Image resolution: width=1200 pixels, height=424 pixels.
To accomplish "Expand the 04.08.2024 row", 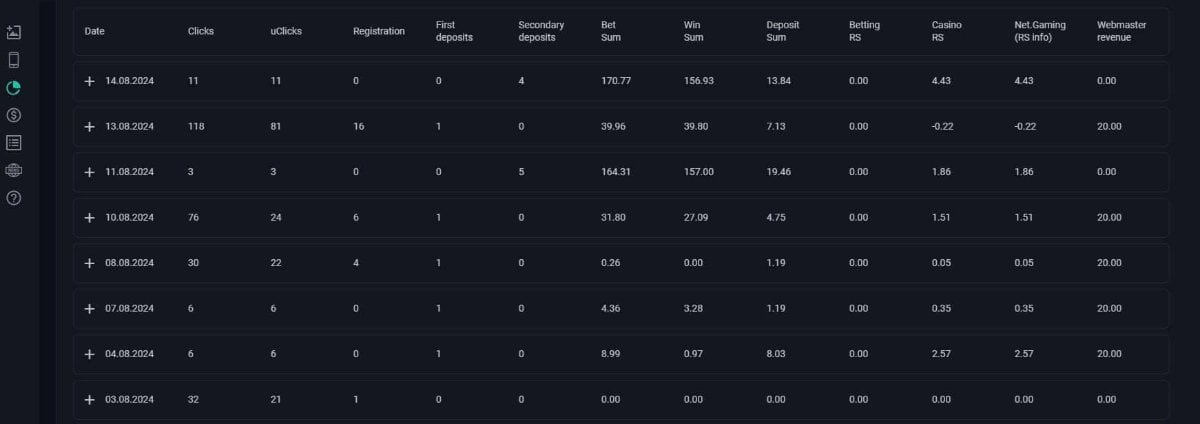I will click(x=90, y=354).
